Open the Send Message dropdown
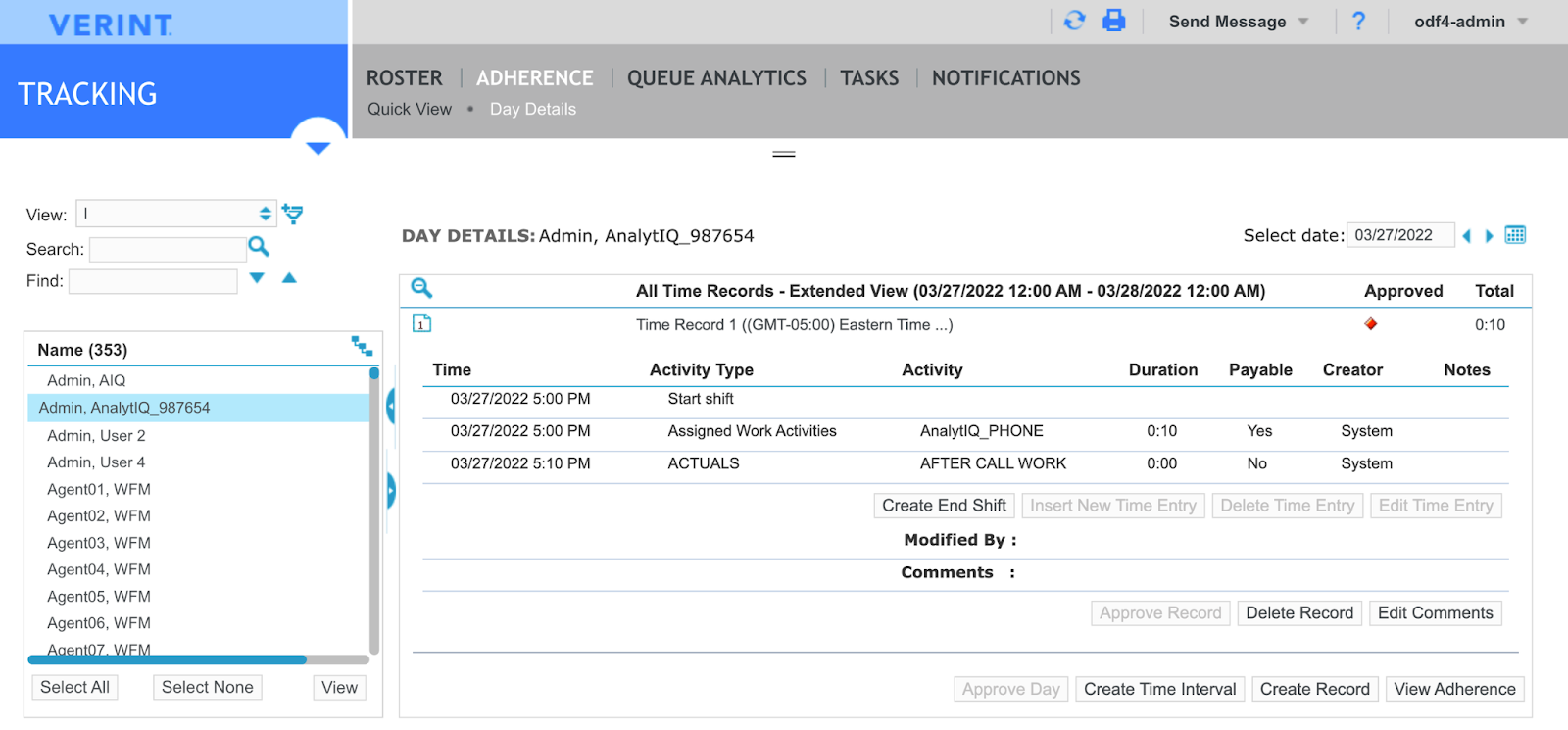 1239,22
